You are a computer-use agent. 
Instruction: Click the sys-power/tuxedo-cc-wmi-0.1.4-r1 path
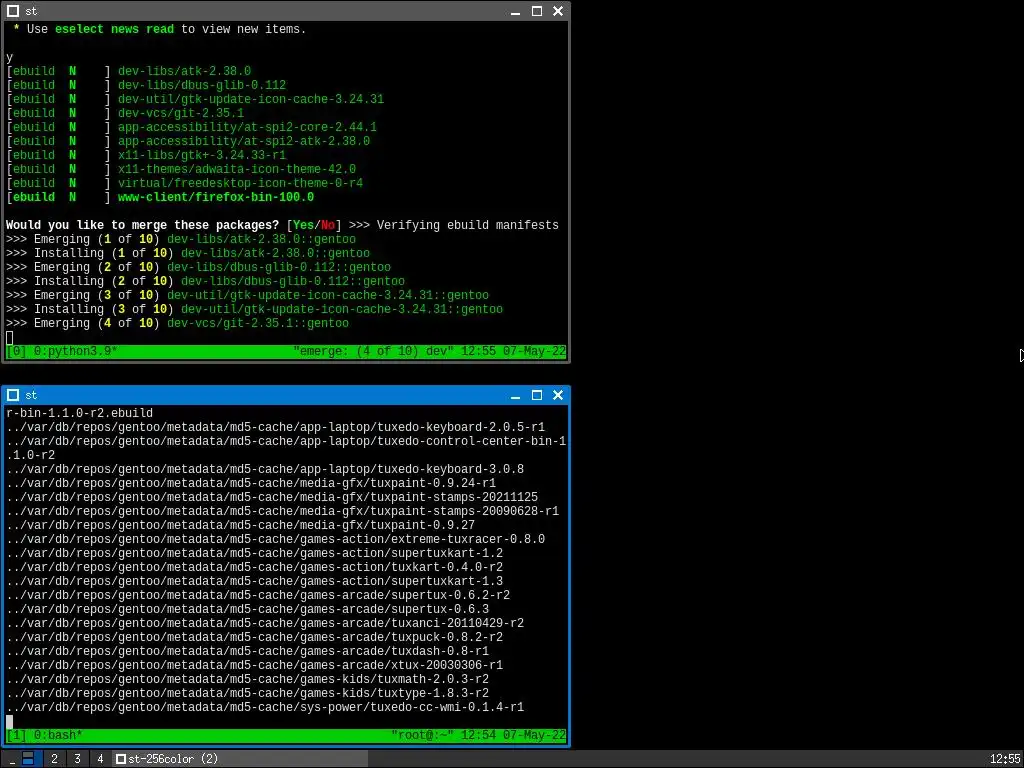pyautogui.click(x=265, y=708)
